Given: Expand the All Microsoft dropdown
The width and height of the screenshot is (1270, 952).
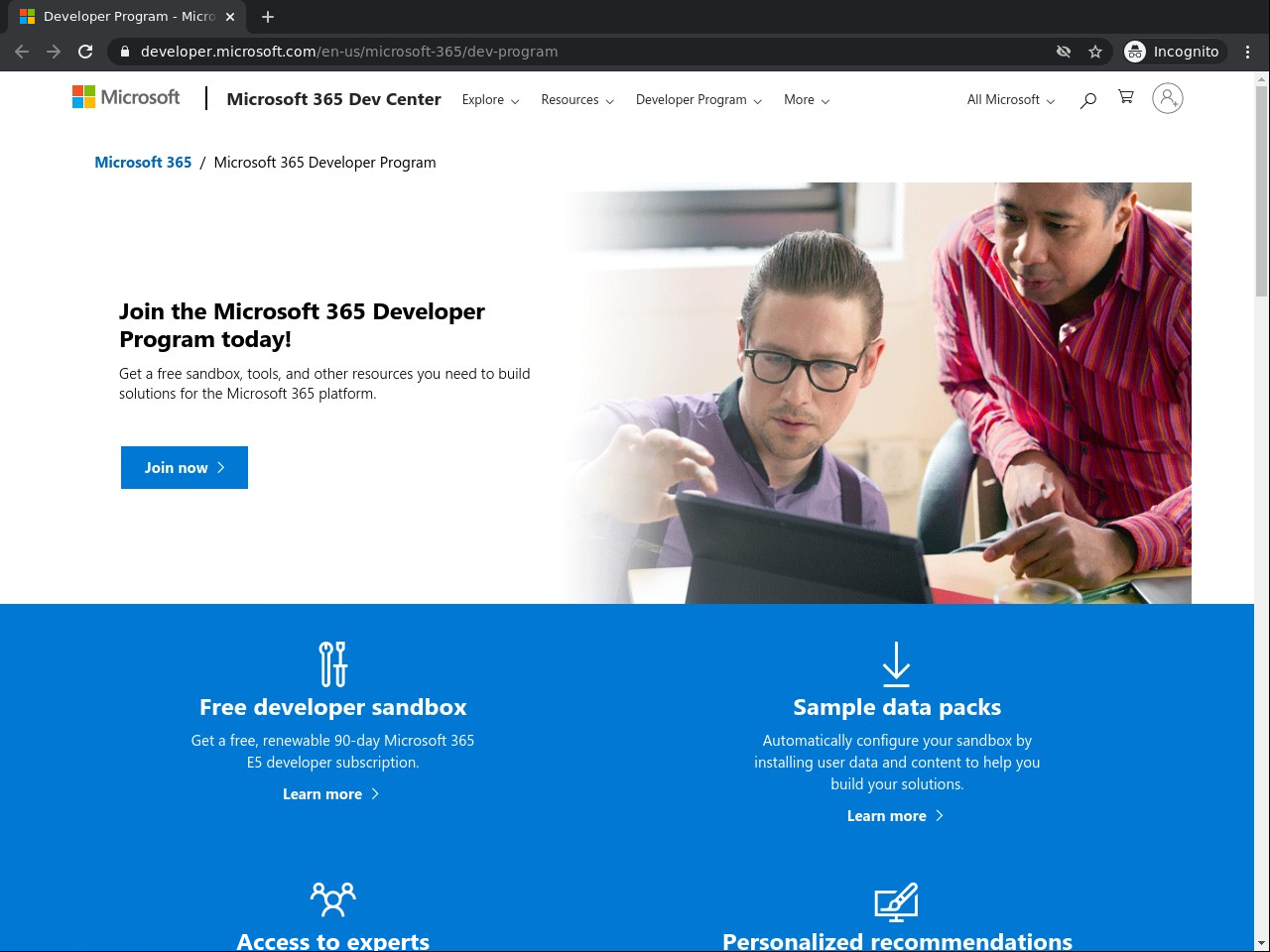Looking at the screenshot, I should click(x=1011, y=100).
